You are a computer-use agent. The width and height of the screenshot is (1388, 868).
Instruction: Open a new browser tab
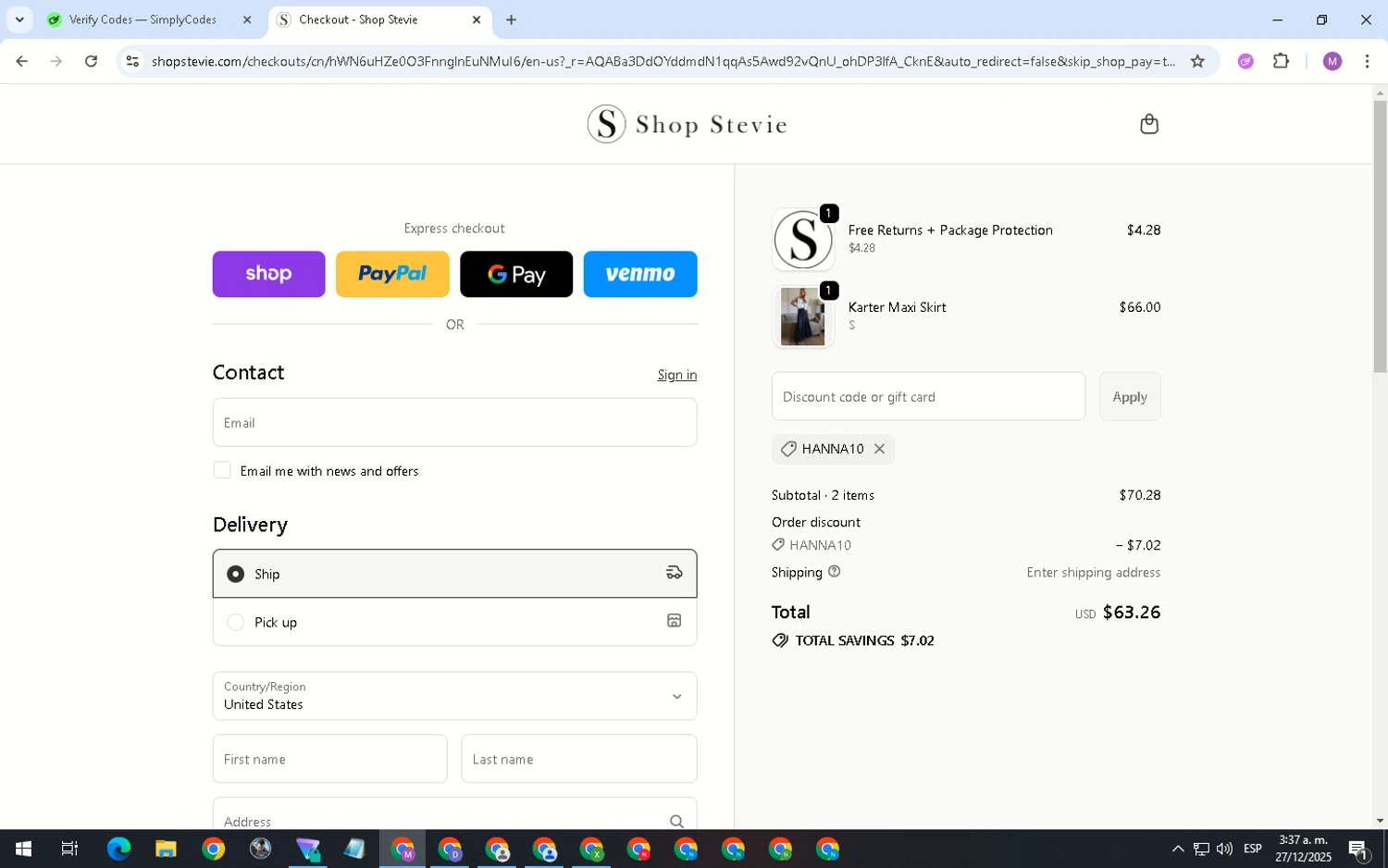tap(511, 19)
